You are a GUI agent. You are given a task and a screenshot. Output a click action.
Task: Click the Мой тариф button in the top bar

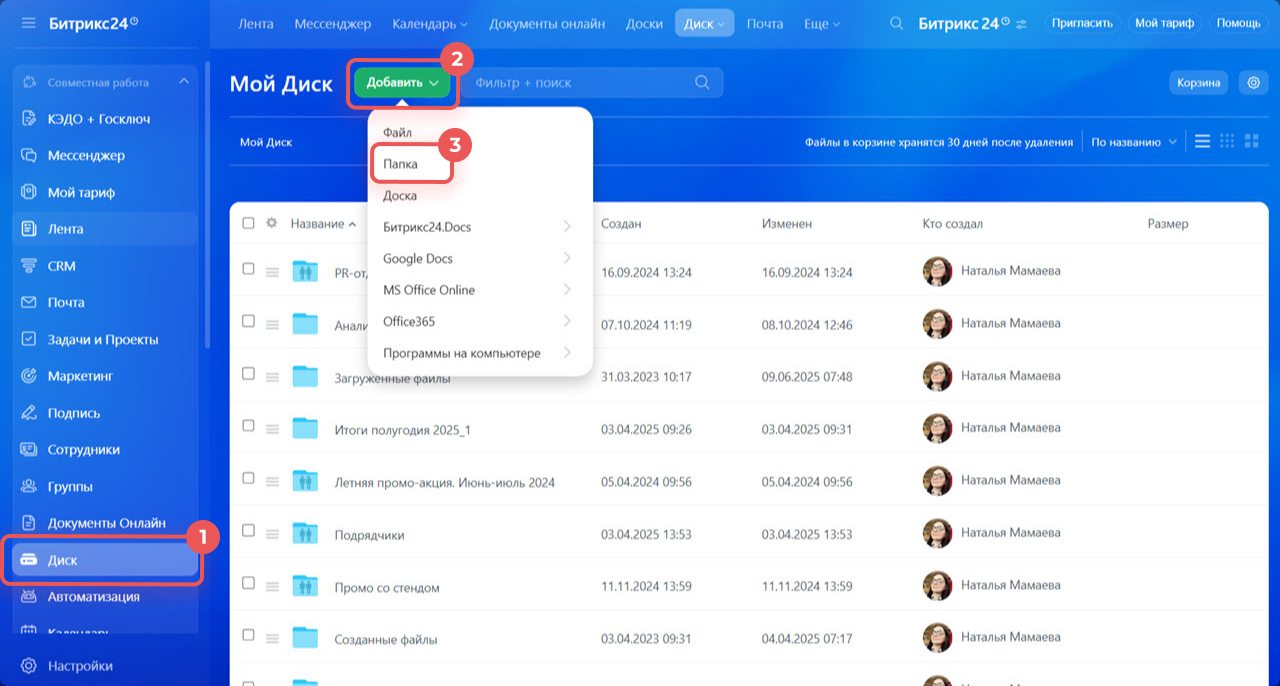[1164, 23]
